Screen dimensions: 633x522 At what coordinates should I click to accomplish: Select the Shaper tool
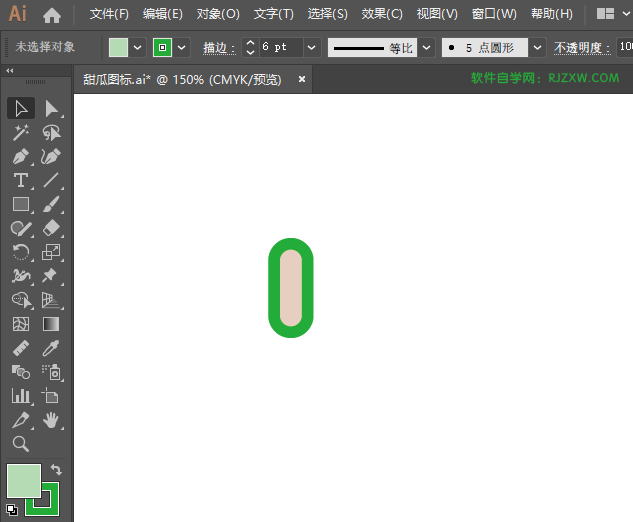coord(21,229)
